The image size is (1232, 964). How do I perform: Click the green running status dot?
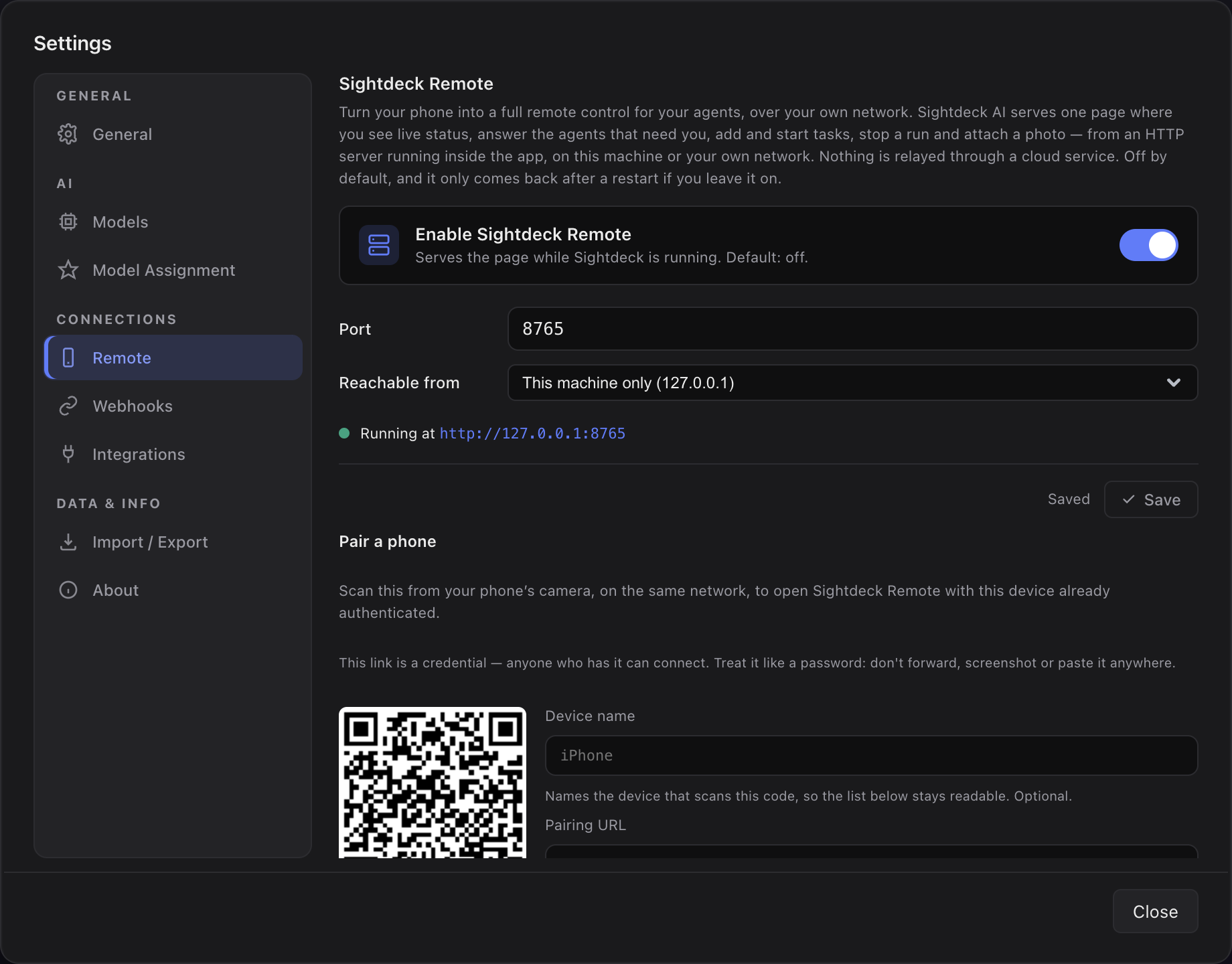[x=344, y=433]
